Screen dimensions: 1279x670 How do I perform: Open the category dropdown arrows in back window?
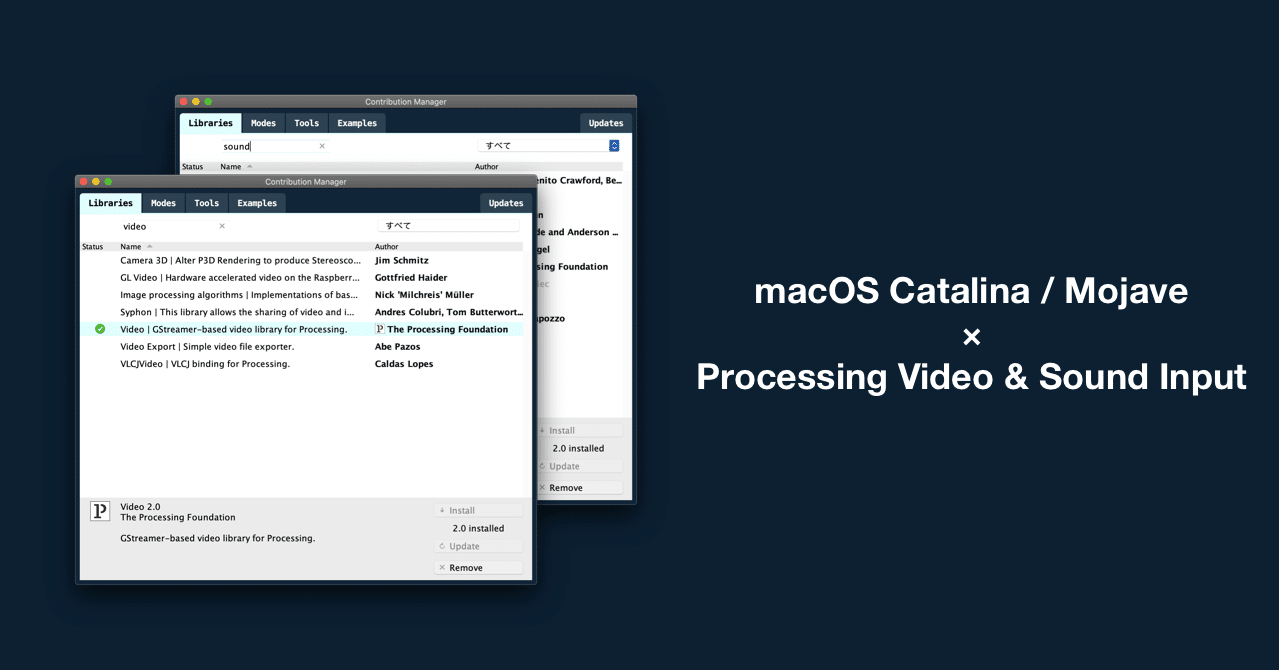coord(614,146)
